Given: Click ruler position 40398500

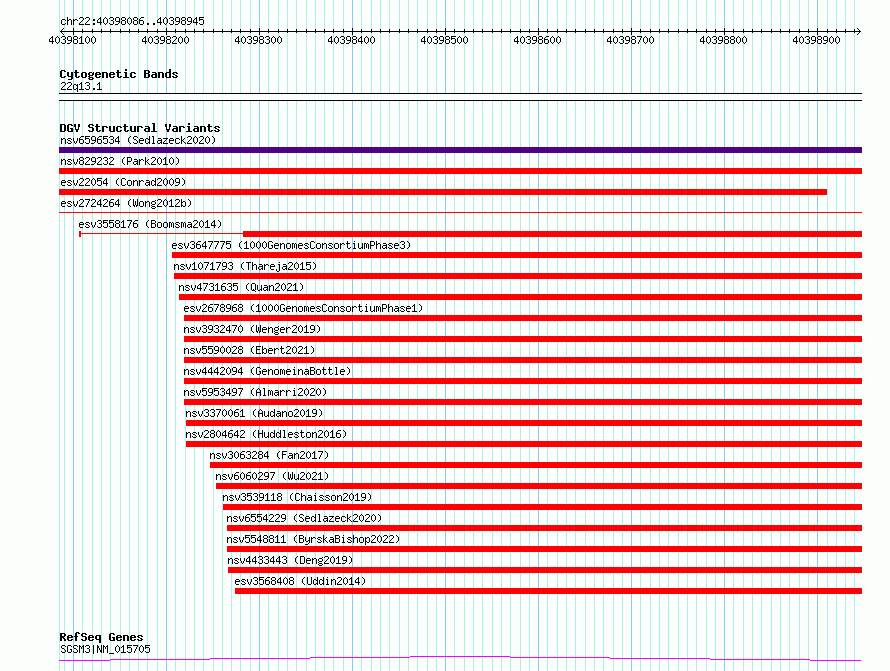Looking at the screenshot, I should tap(444, 40).
